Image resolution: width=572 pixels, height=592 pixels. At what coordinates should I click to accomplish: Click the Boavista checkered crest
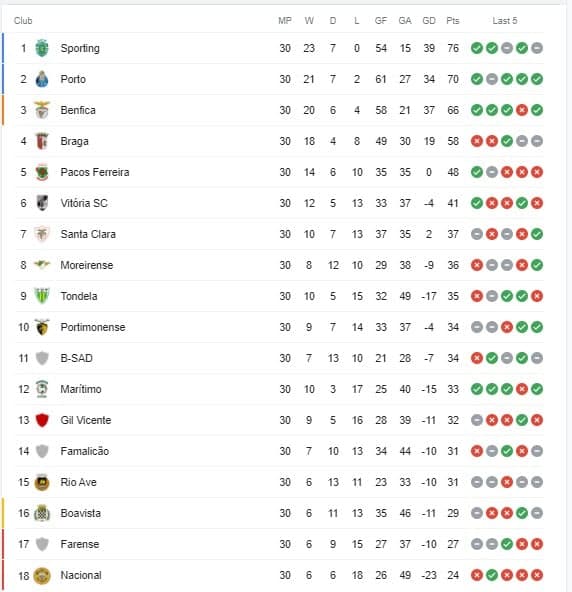(42, 513)
